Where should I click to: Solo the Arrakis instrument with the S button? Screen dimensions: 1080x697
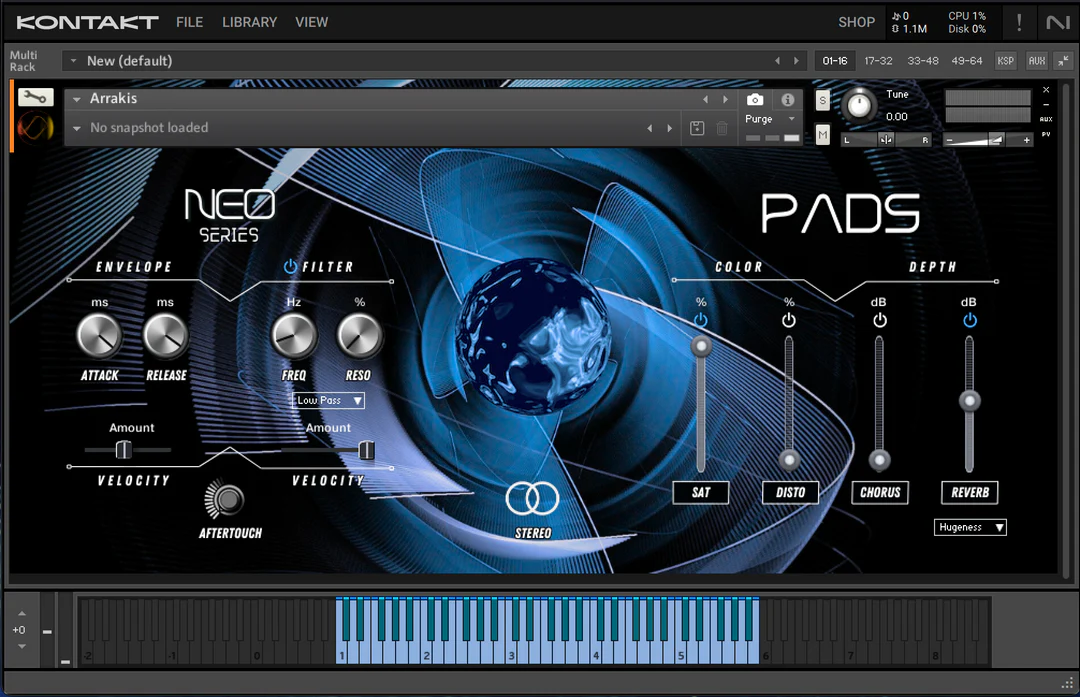tap(821, 100)
